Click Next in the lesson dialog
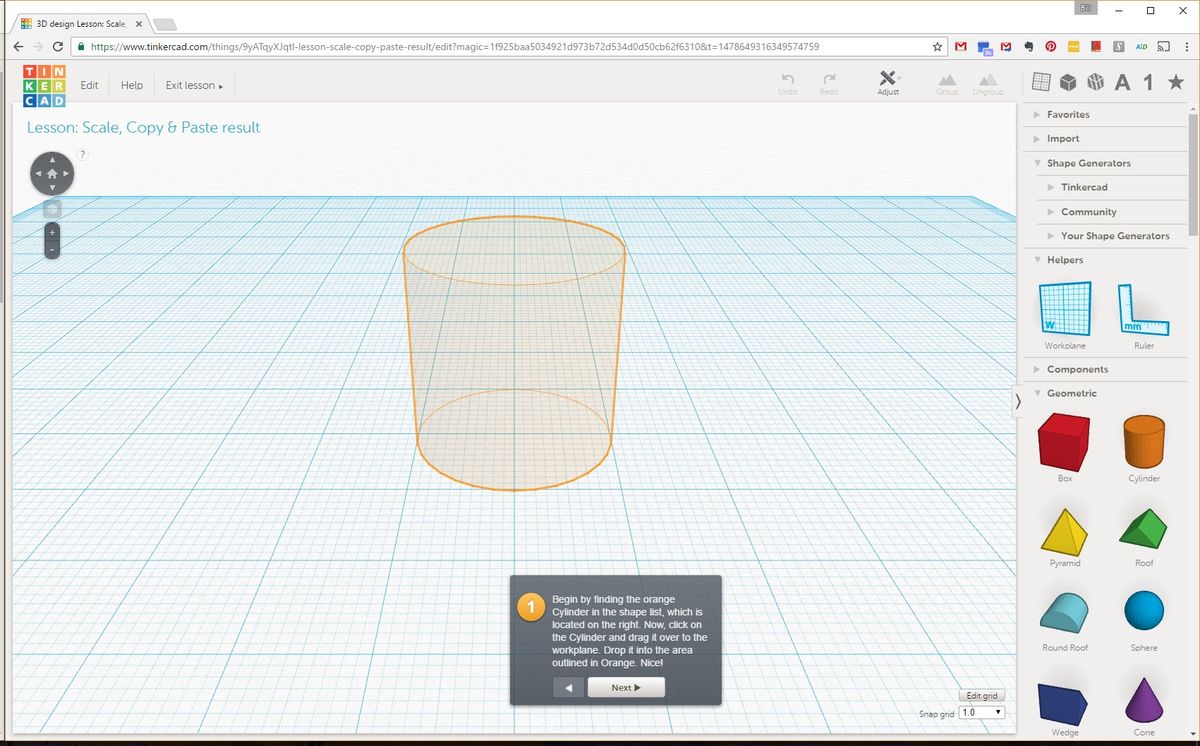The height and width of the screenshot is (746, 1200). [626, 687]
